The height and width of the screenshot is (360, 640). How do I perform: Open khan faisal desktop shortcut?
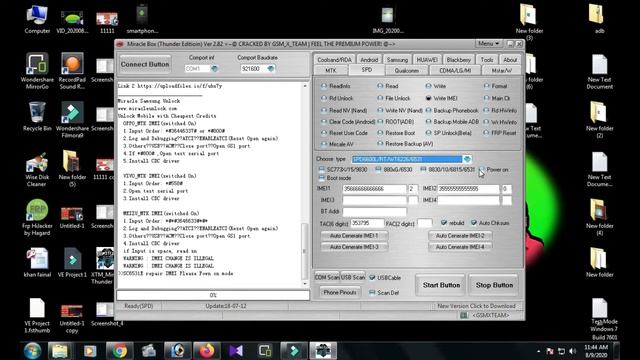(37, 262)
